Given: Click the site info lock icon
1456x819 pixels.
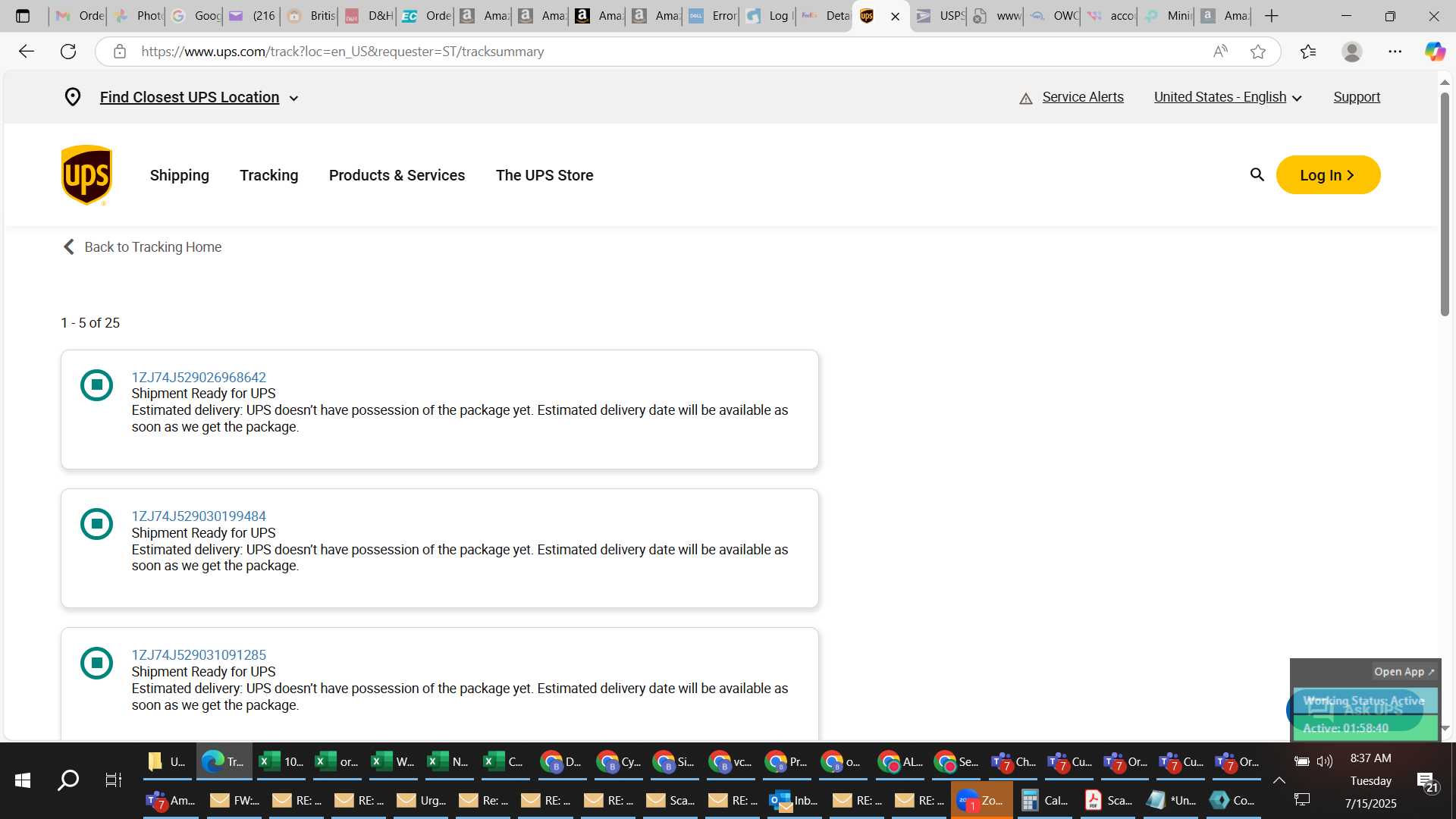Looking at the screenshot, I should point(119,52).
